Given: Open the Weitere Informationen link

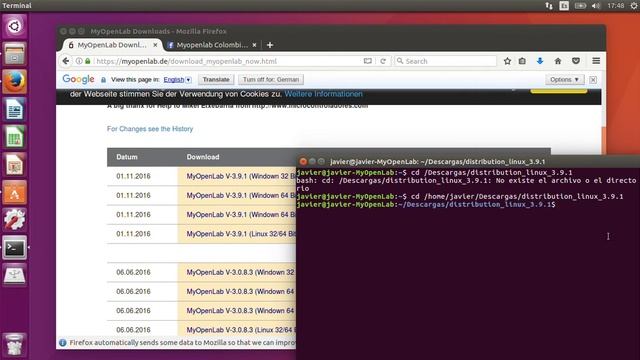Looking at the screenshot, I should [323, 94].
